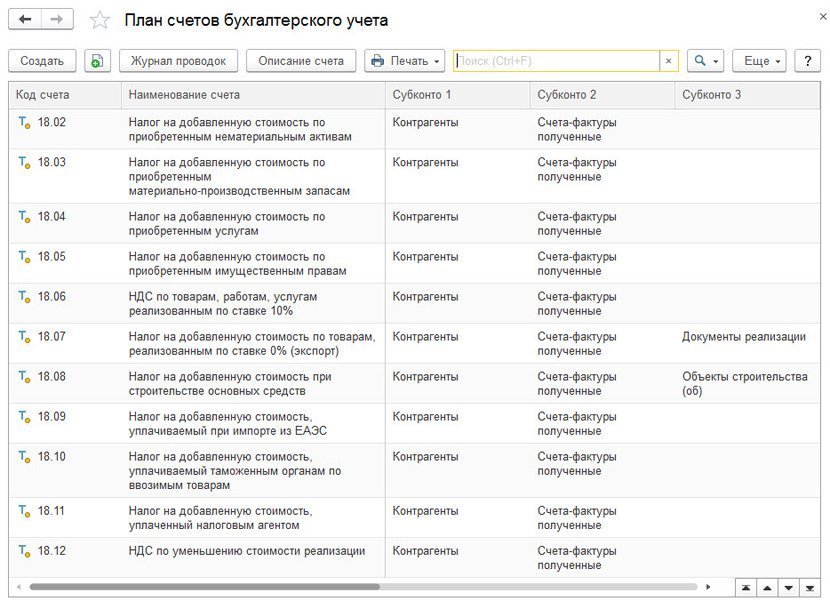The width and height of the screenshot is (830, 601).
Task: Click the account icon of row 18.08
Action: click(24, 377)
